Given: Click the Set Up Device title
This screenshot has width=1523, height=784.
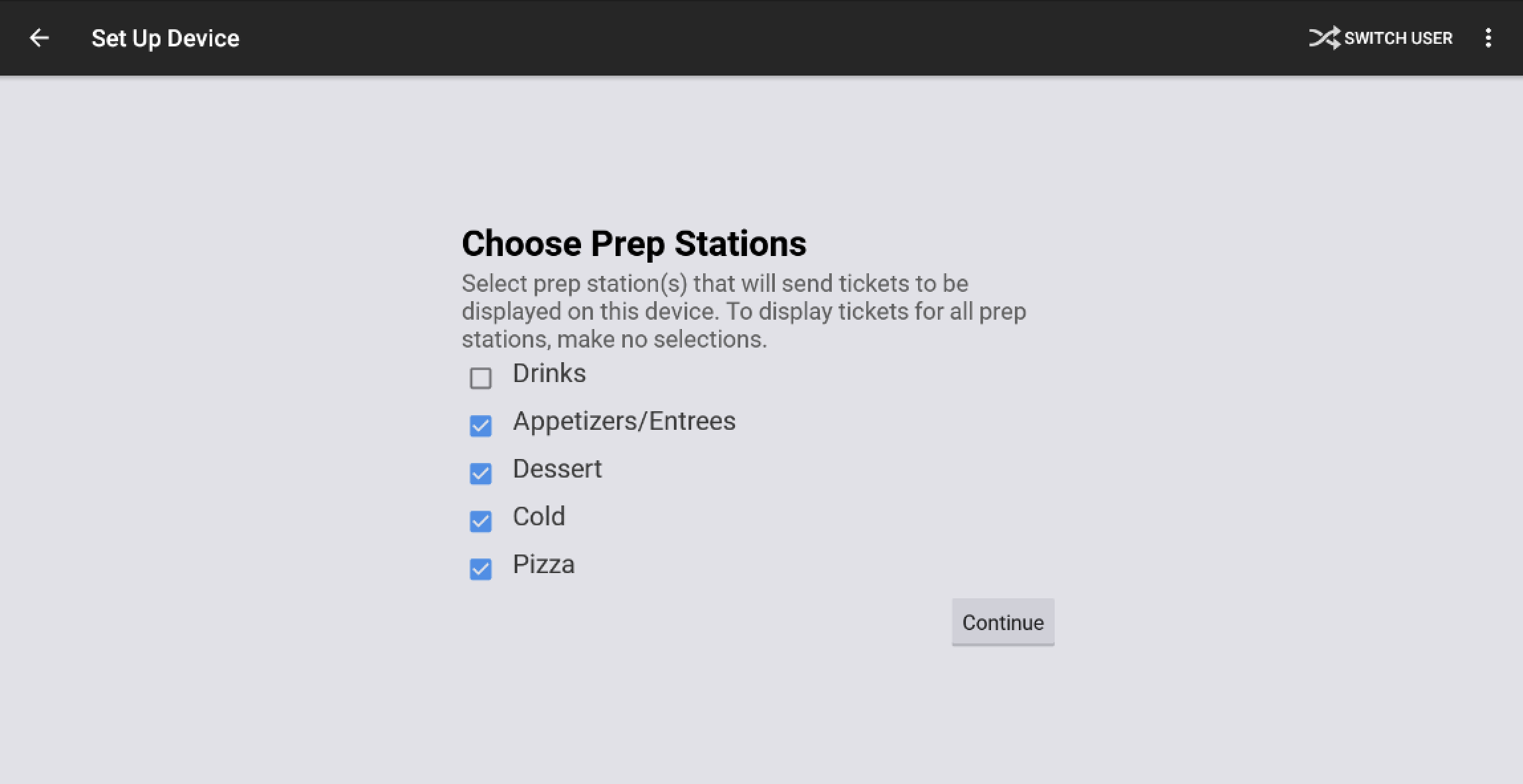Looking at the screenshot, I should point(166,38).
